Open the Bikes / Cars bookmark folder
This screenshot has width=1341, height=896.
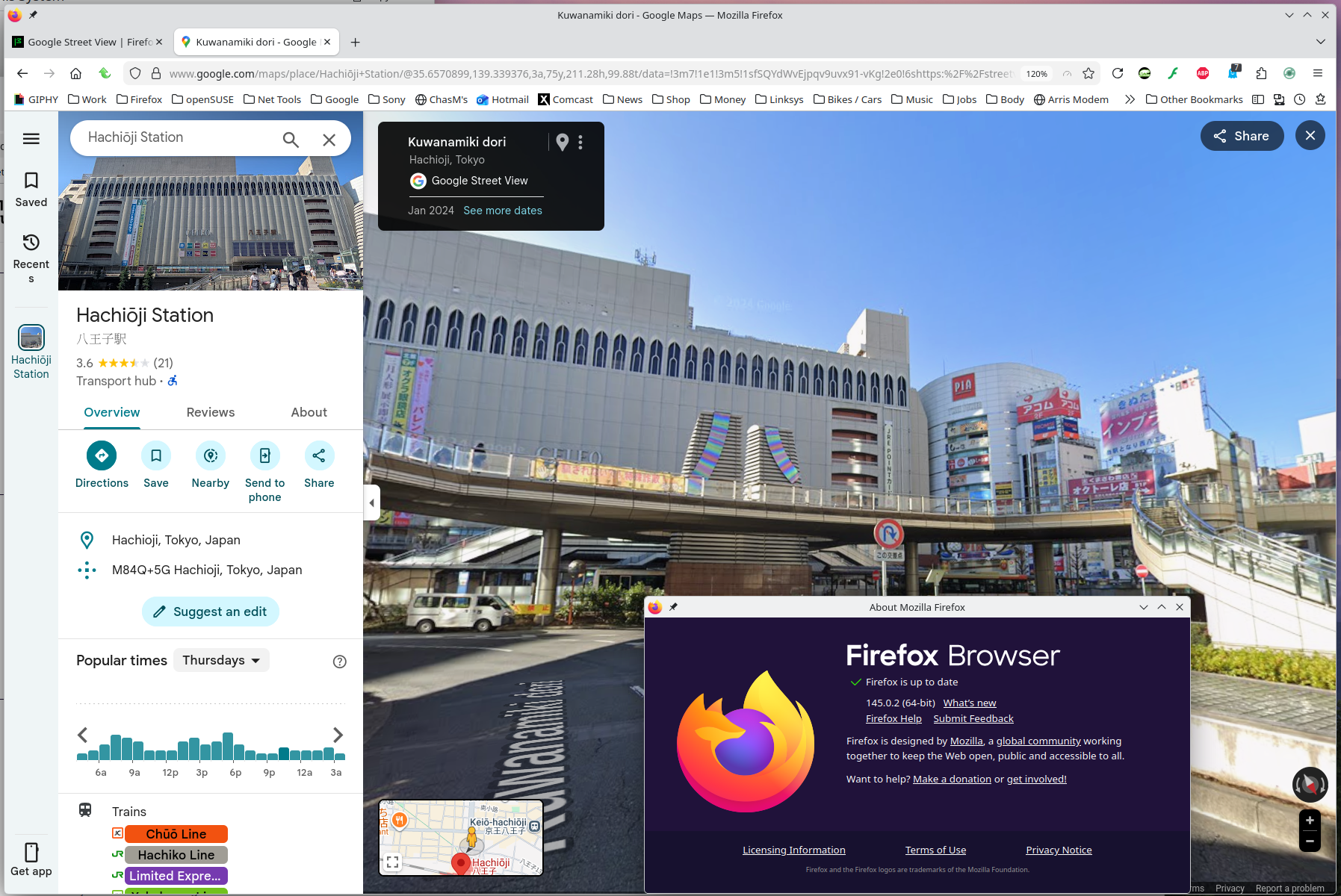point(847,99)
